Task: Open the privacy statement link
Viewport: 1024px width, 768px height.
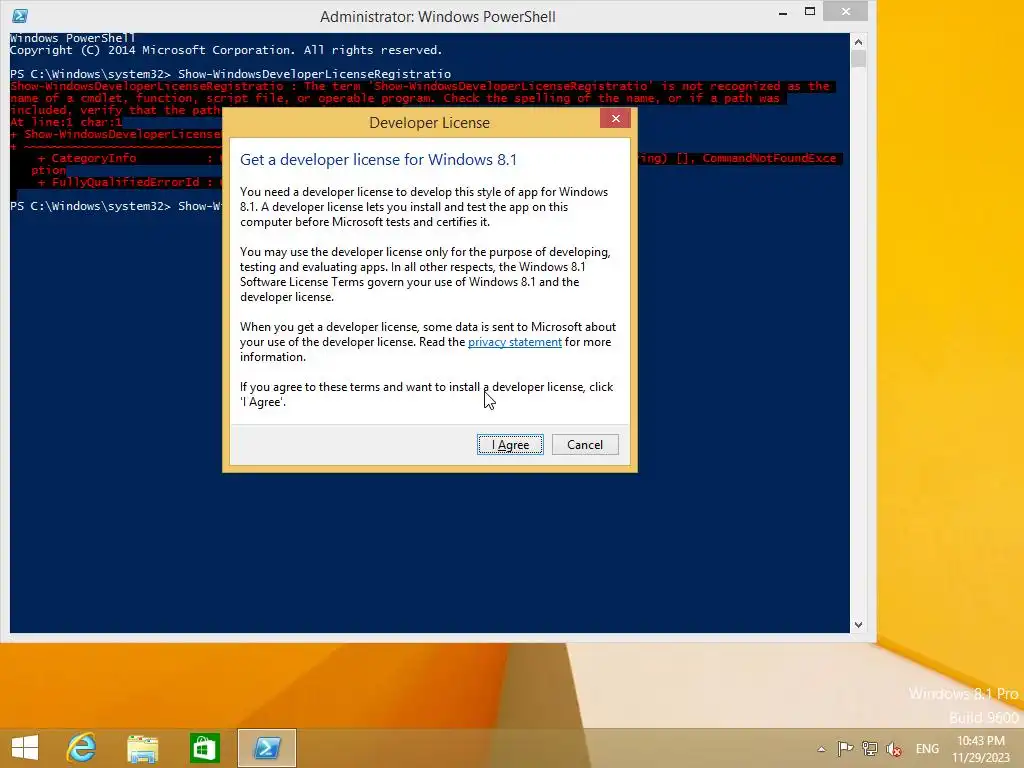Action: coord(515,342)
